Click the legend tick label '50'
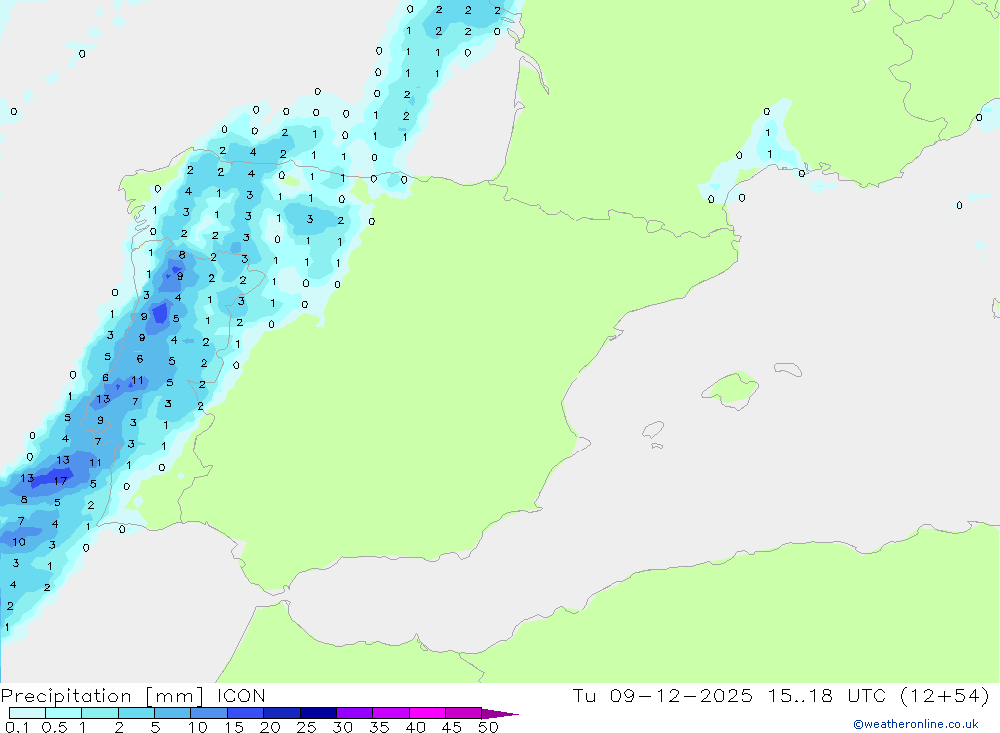Screen dimensions: 1000x733 [x=488, y=727]
